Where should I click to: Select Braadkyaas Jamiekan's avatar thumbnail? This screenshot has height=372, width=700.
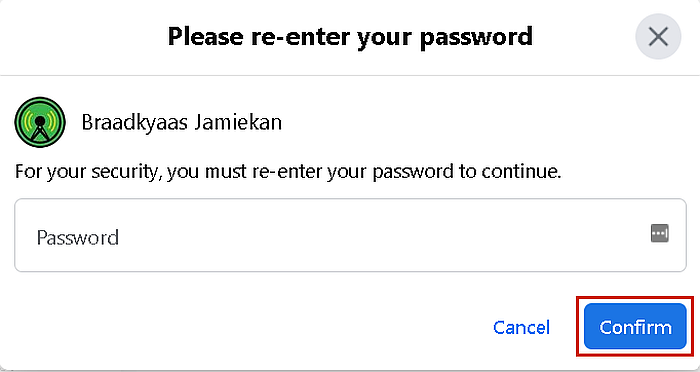[40, 122]
